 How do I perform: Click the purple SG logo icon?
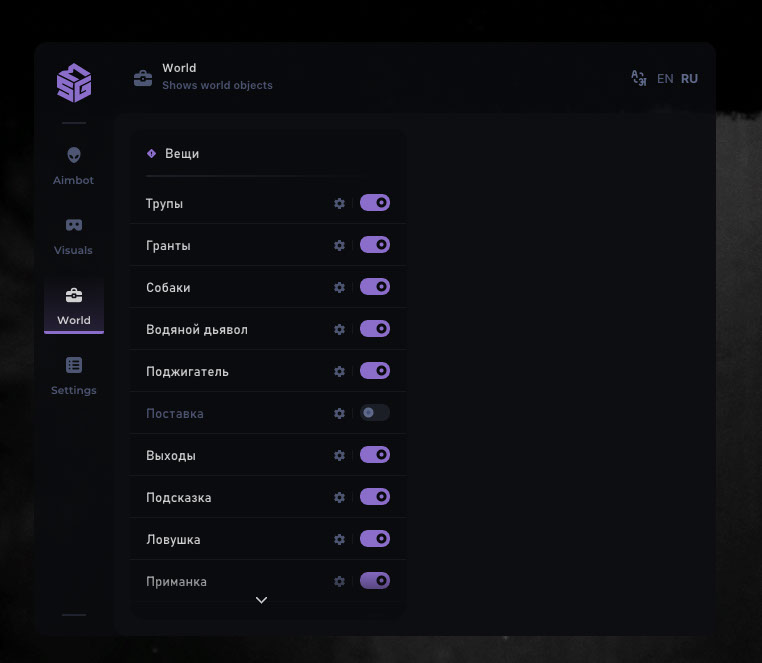(74, 82)
